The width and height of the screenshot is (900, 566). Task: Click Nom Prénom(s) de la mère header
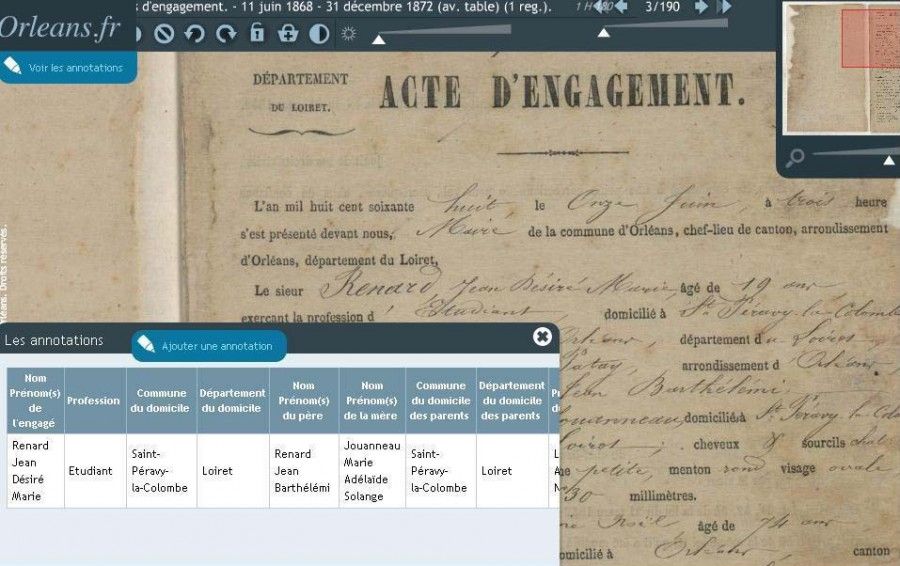coord(372,401)
